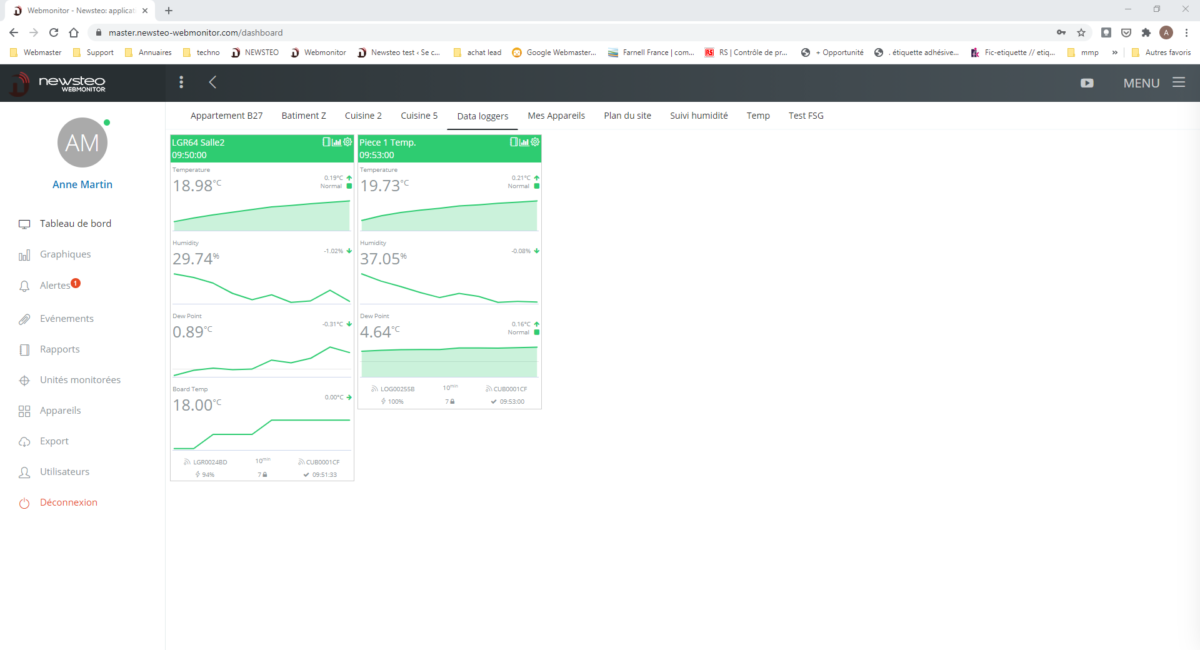The width and height of the screenshot is (1200, 650).
Task: Click 29.74% humidity value
Action: pos(196,259)
